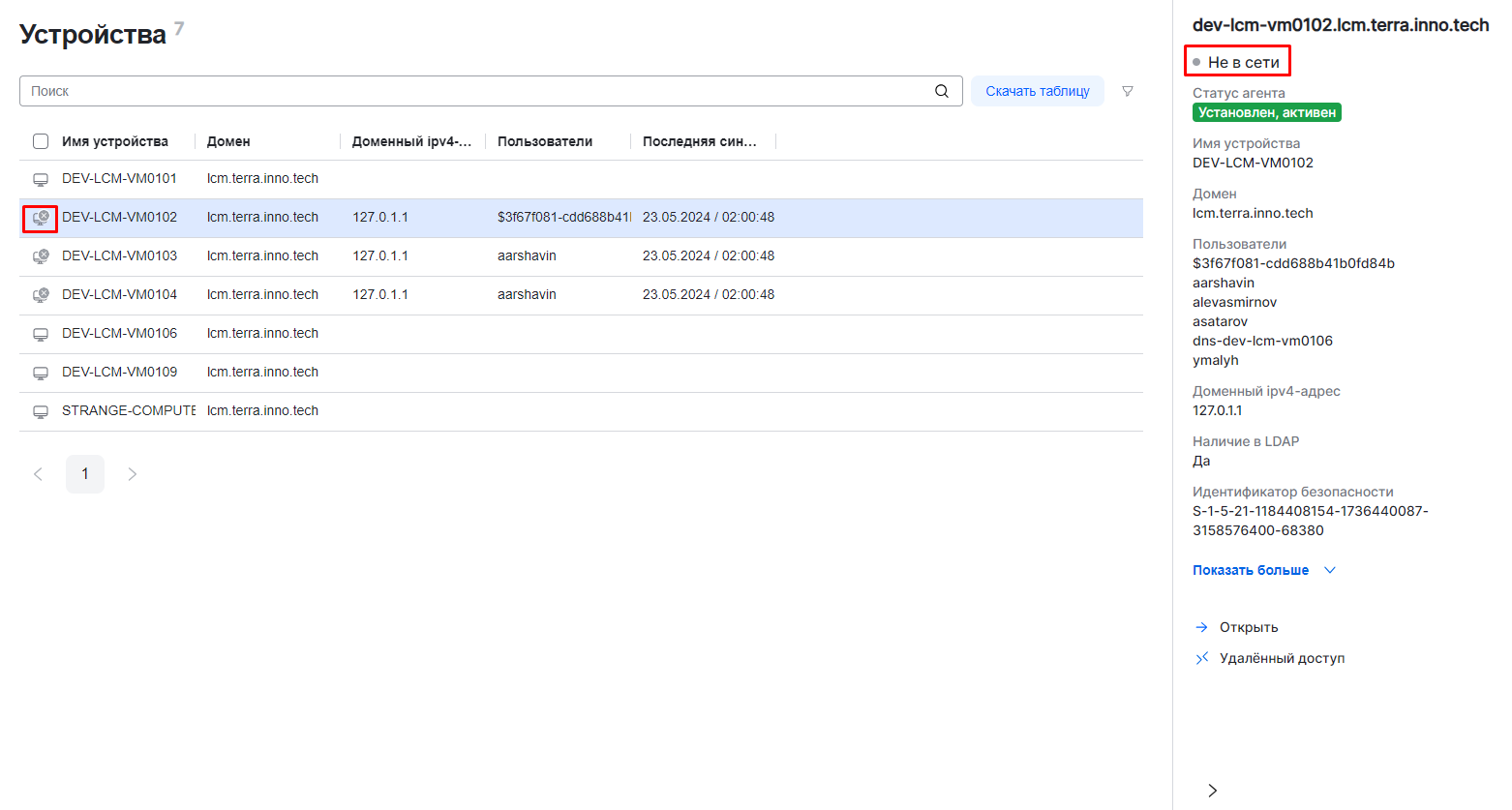Click the search magnifier icon

coord(941,91)
